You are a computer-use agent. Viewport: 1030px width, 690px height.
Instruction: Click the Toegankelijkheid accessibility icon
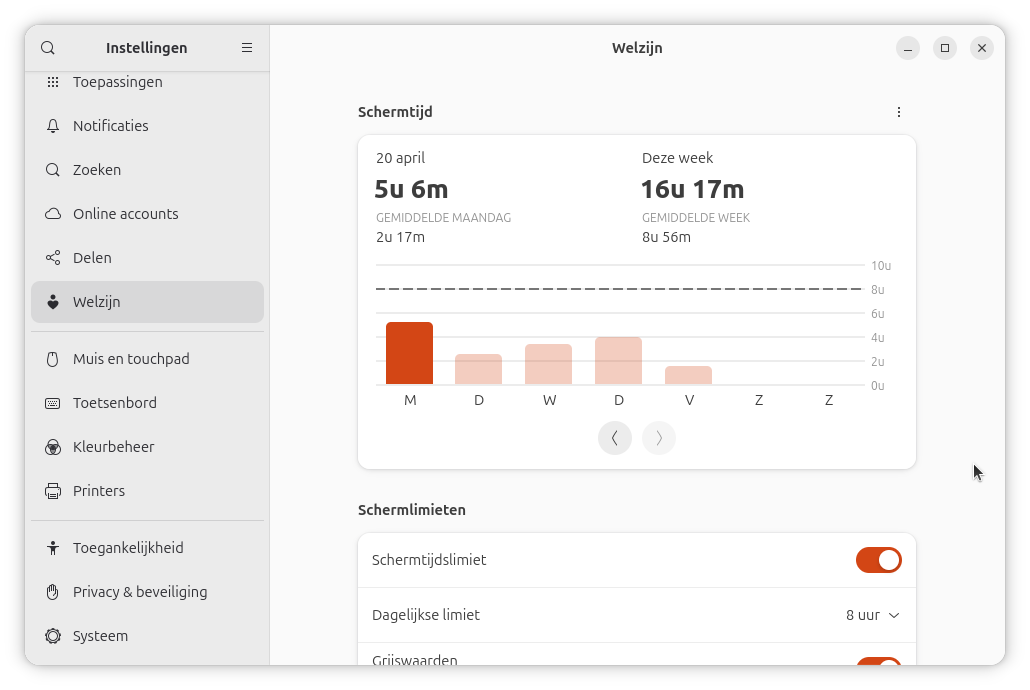pyautogui.click(x=53, y=548)
